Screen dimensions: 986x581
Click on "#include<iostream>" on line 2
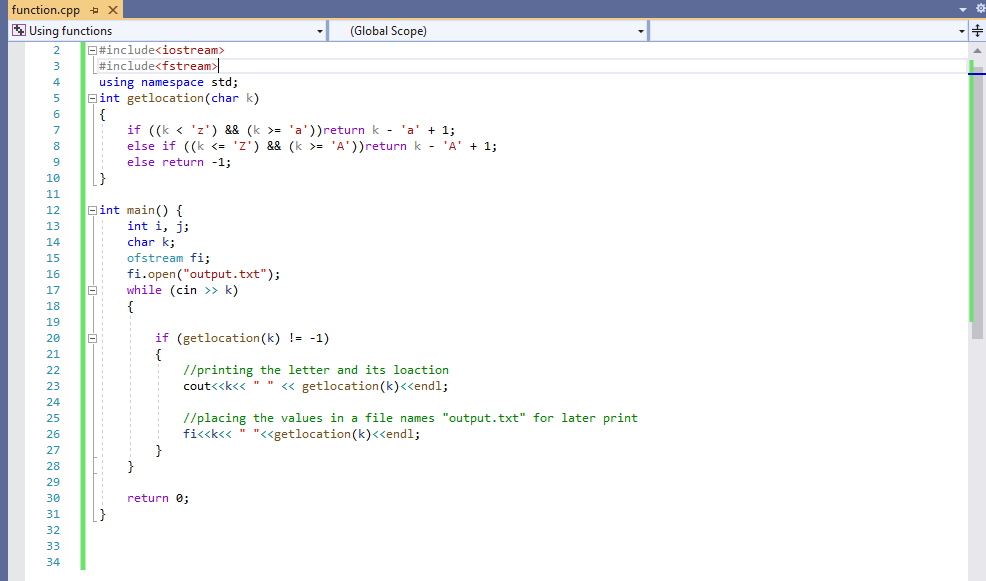pos(162,50)
